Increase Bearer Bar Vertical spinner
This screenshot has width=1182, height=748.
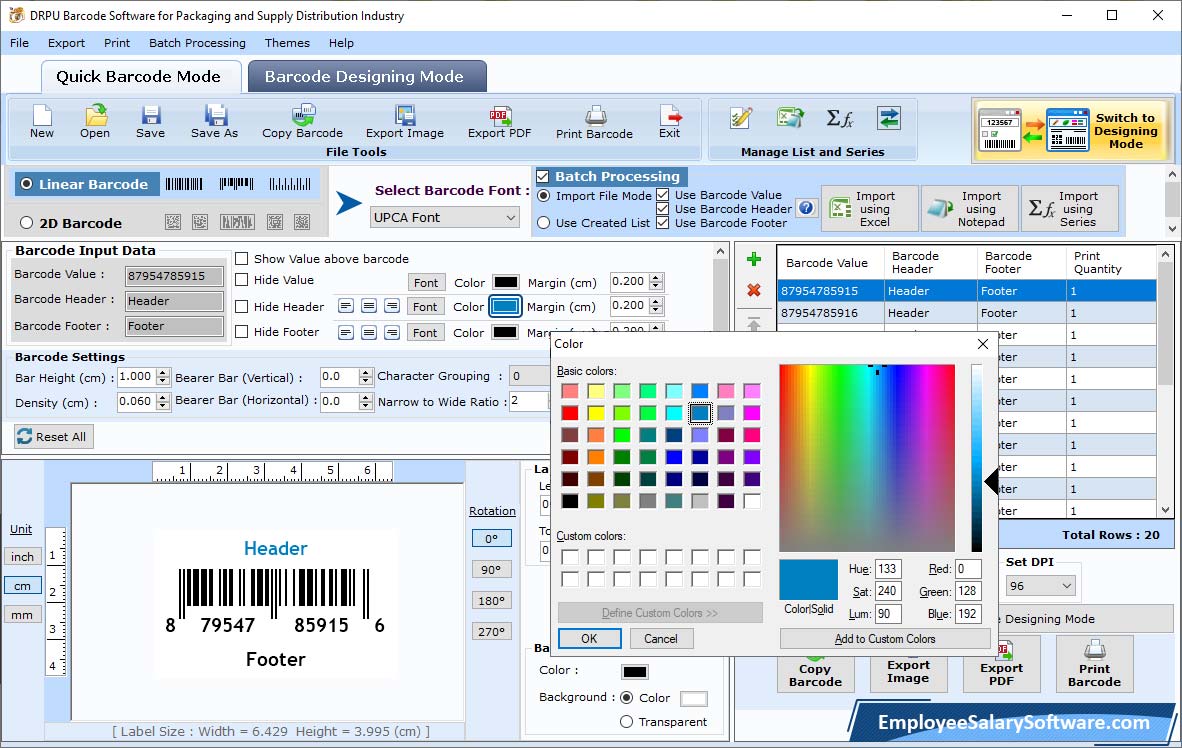click(366, 372)
